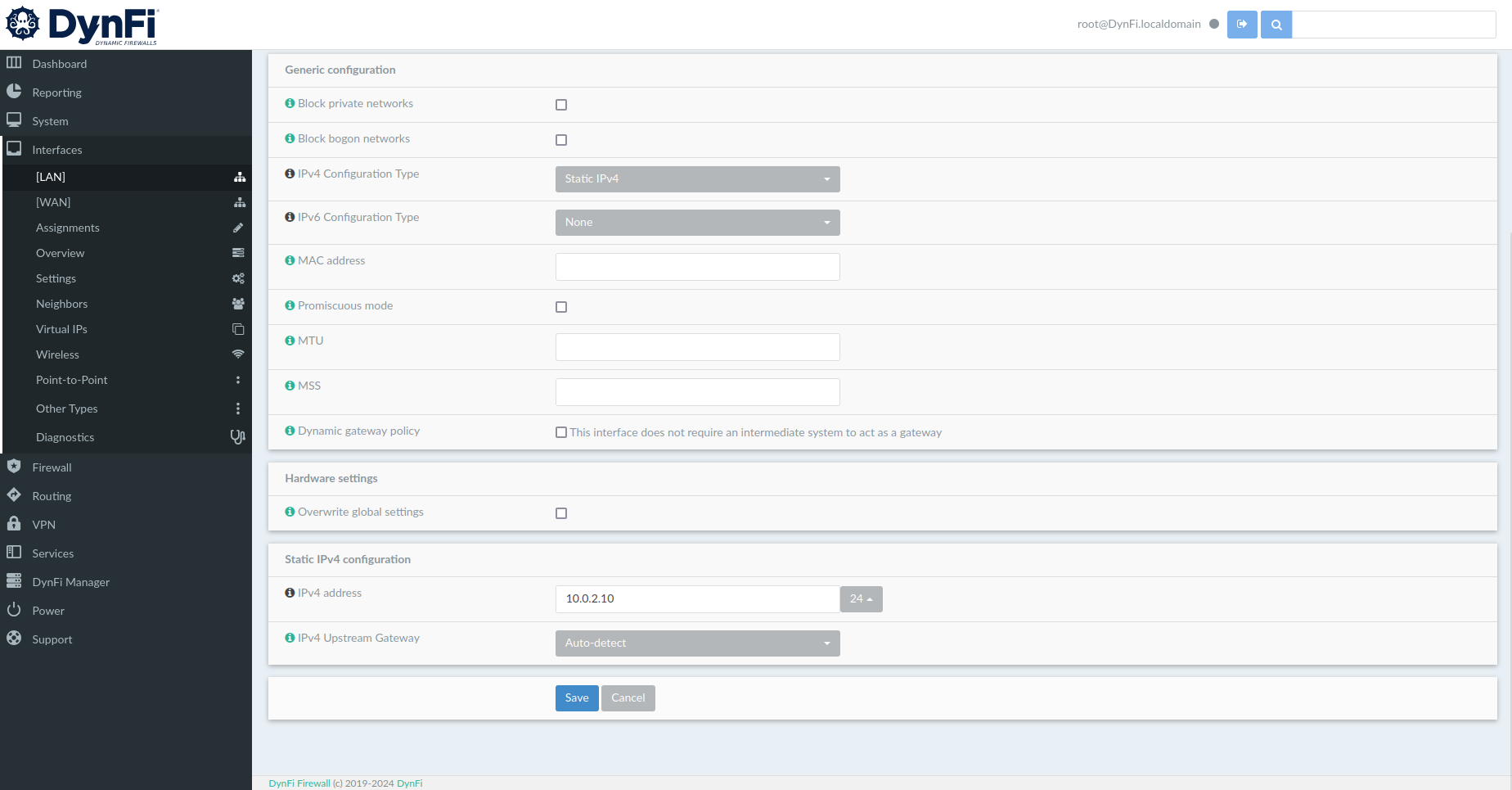Expand the IPv4 Upstream Gateway dropdown
Screen dimensions: 1512x790
tap(697, 643)
